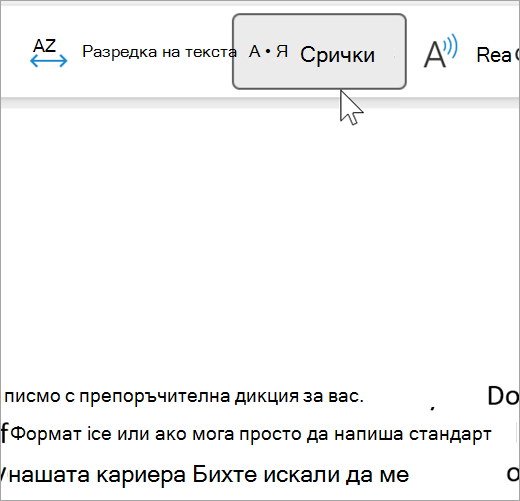Click the А•Я syllables icon
The height and width of the screenshot is (501, 520).
(x=268, y=52)
